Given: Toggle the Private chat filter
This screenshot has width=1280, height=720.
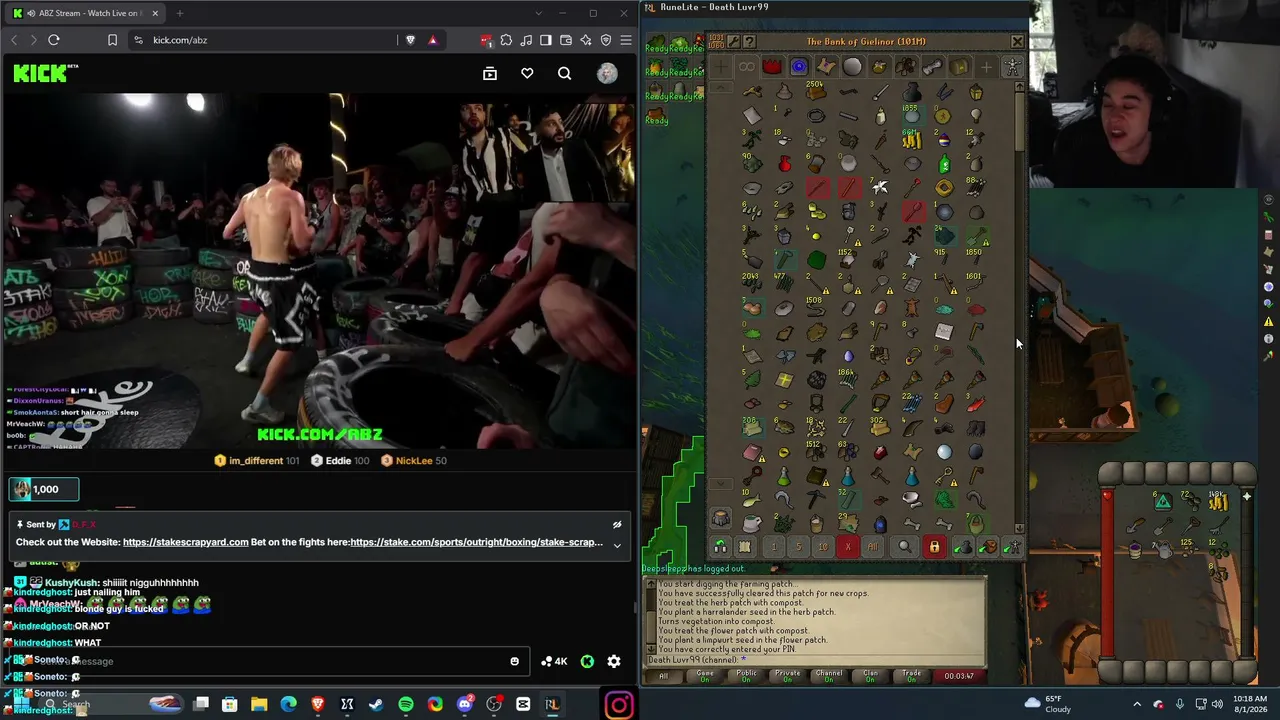Looking at the screenshot, I should pyautogui.click(x=787, y=676).
